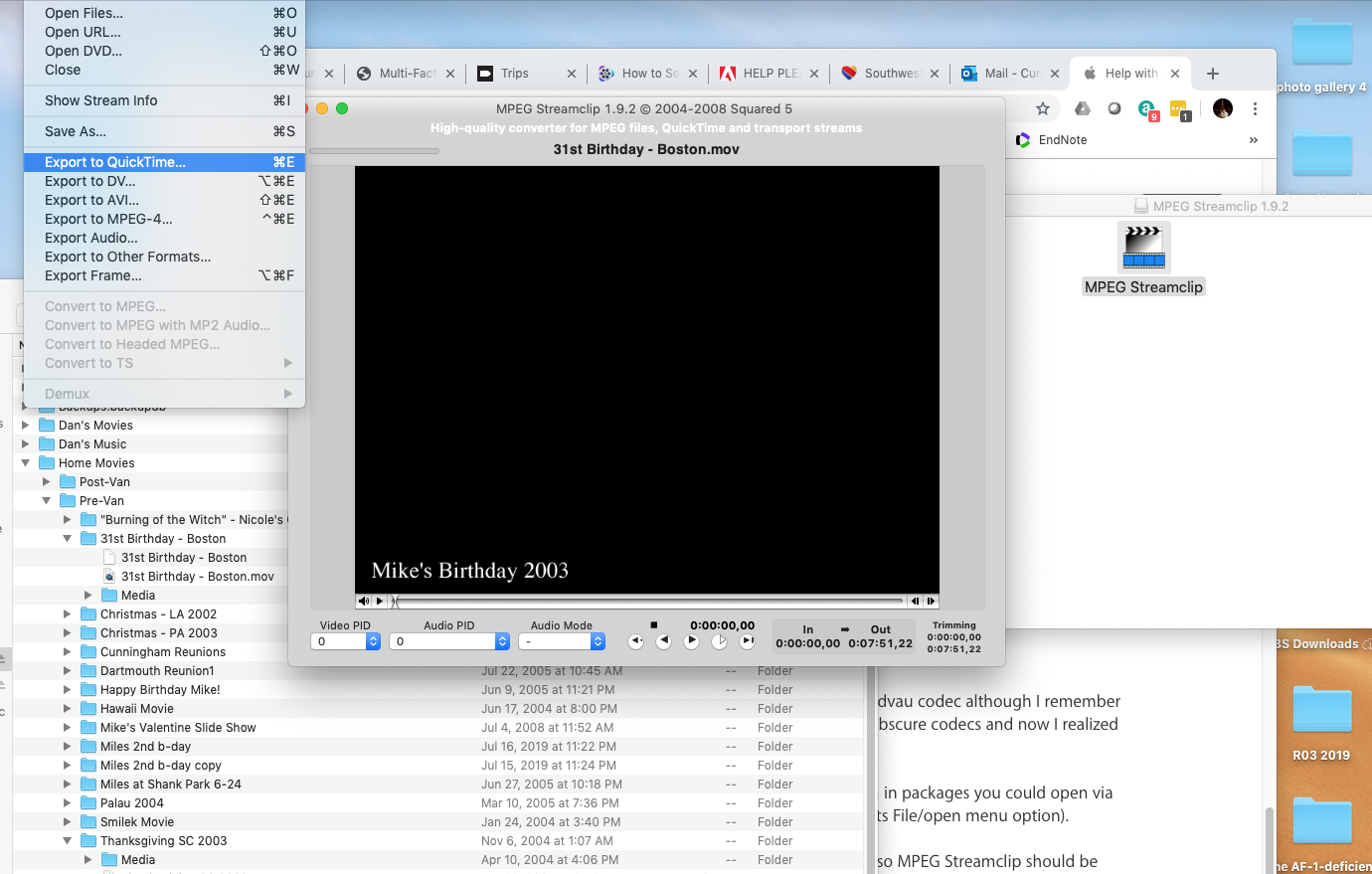The height and width of the screenshot is (874, 1372).
Task: Switch to the HELP PLE browser tab
Action: point(769,74)
